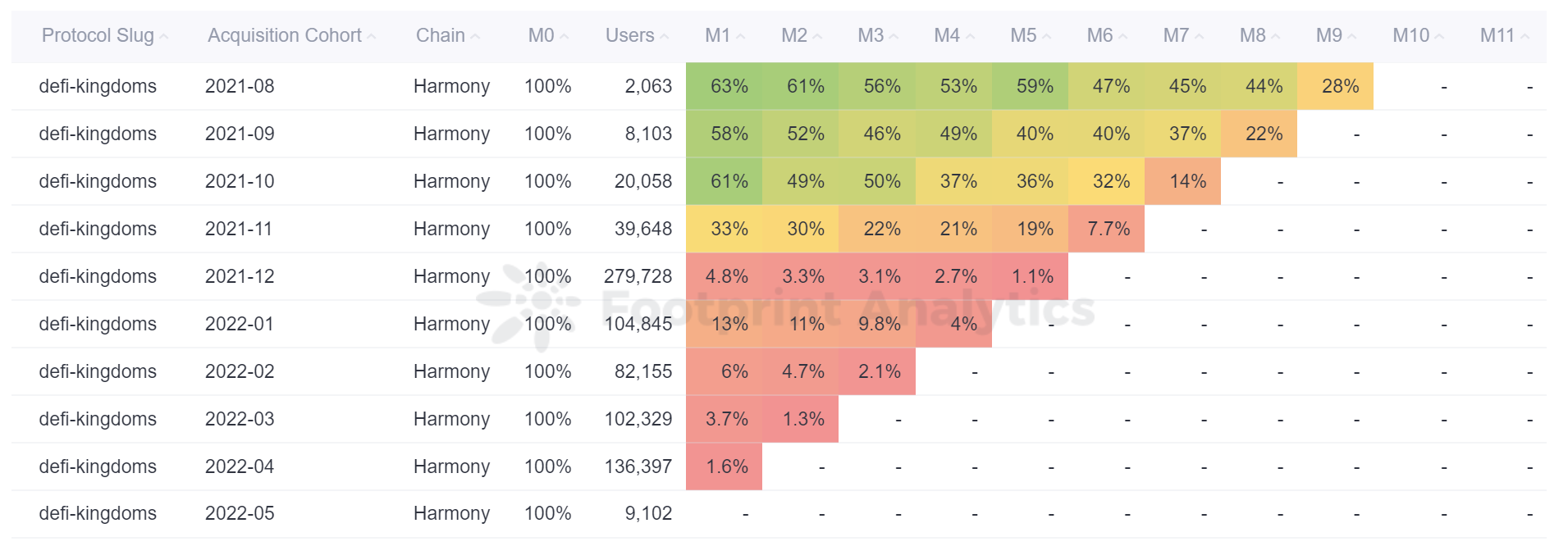Toggle the sort arrow next to M0
The height and width of the screenshot is (546, 1568).
pyautogui.click(x=565, y=37)
